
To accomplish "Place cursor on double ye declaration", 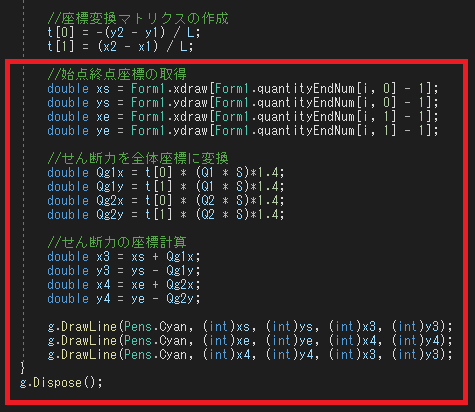I will [243, 131].
